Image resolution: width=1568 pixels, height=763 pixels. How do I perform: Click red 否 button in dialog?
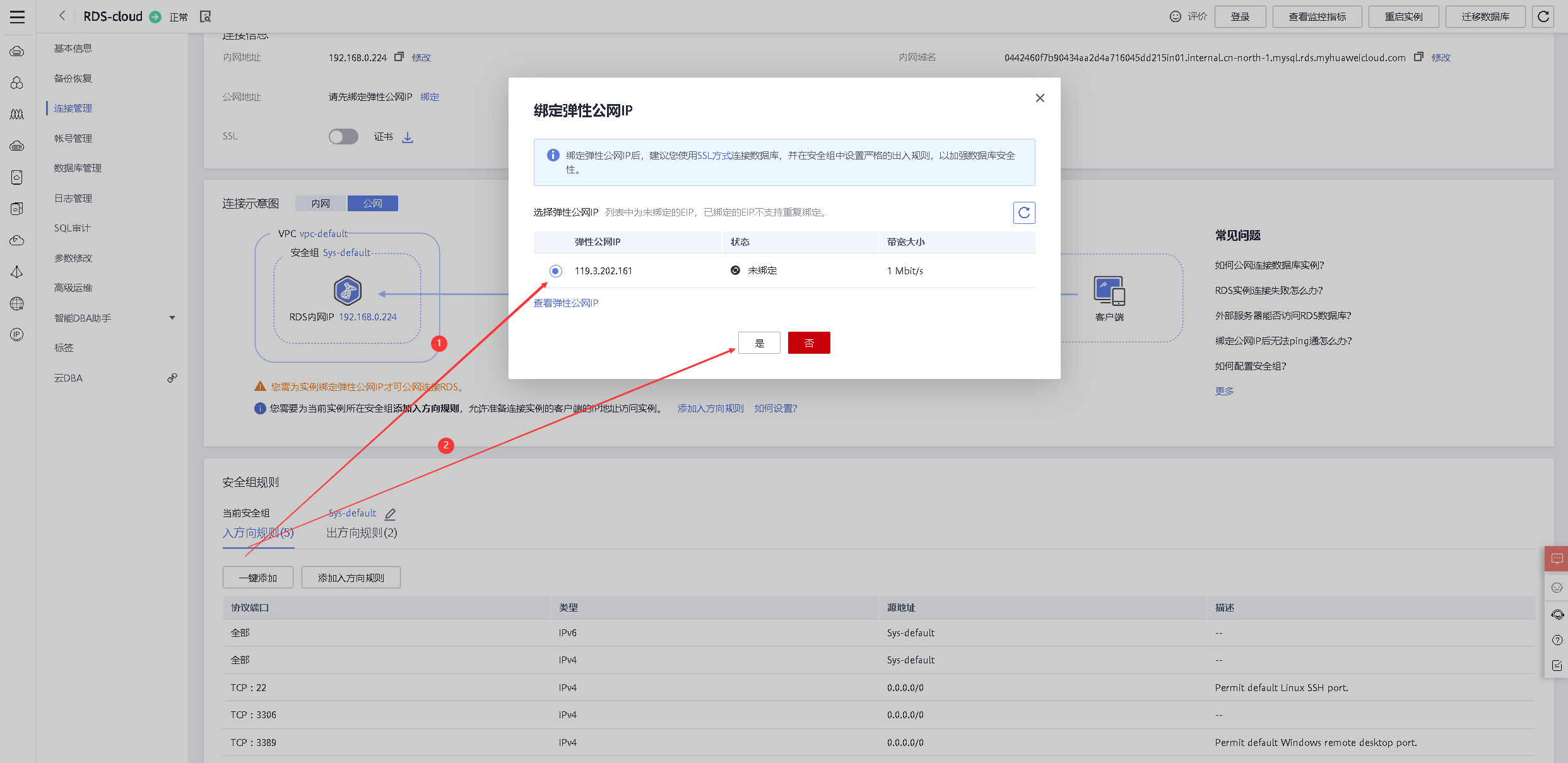(809, 343)
